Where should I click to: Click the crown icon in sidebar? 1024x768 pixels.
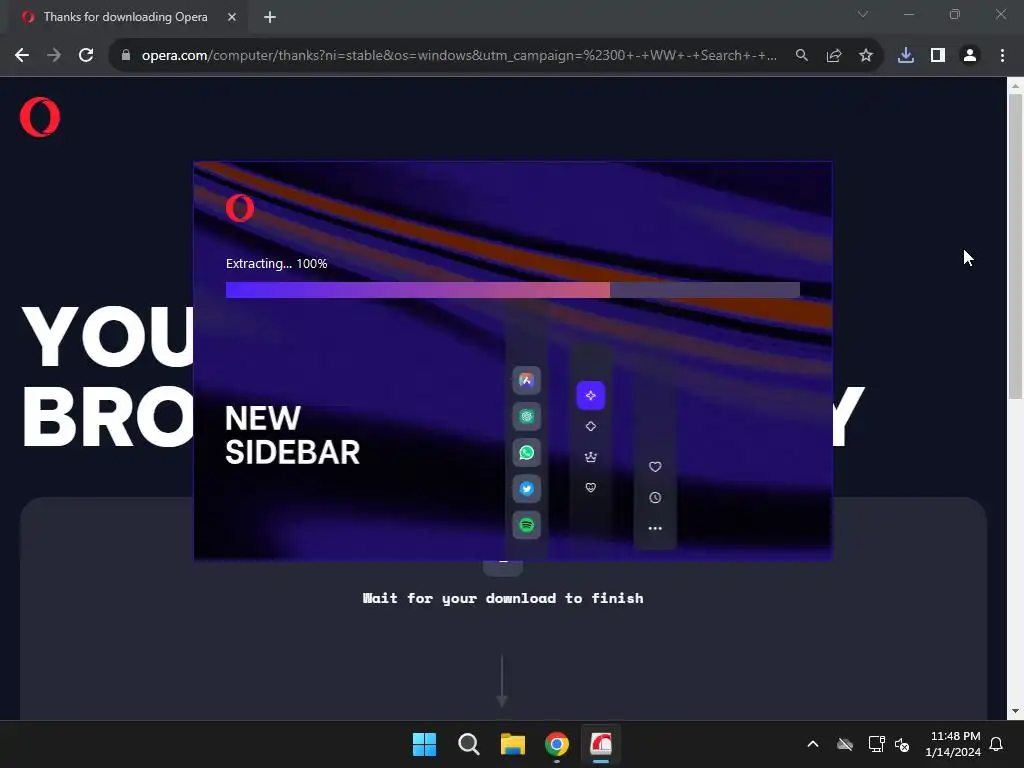(591, 457)
